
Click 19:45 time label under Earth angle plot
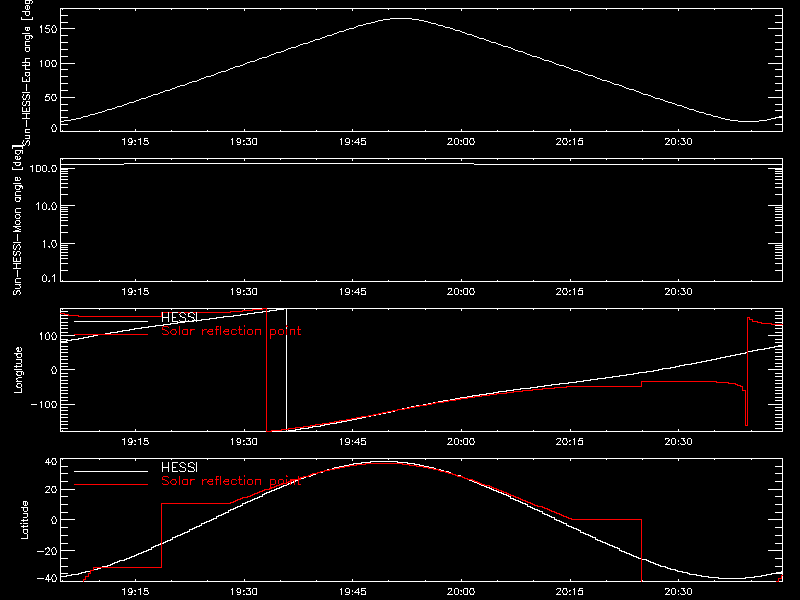tap(353, 142)
